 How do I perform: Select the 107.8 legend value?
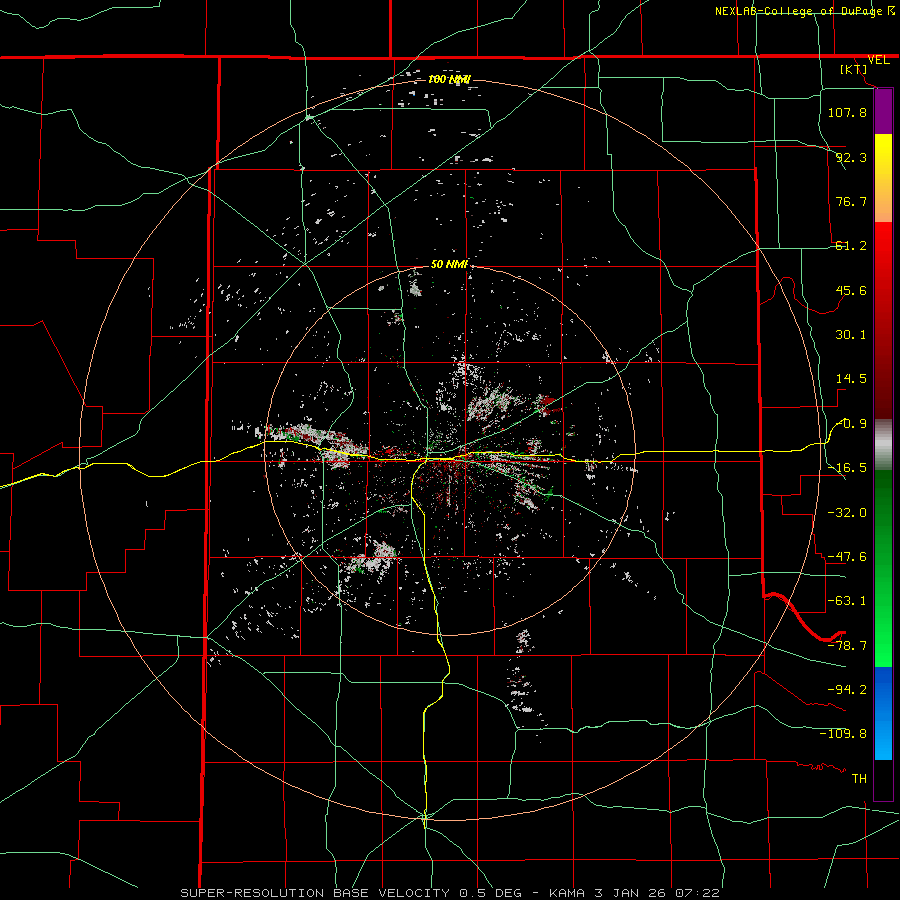pyautogui.click(x=847, y=112)
